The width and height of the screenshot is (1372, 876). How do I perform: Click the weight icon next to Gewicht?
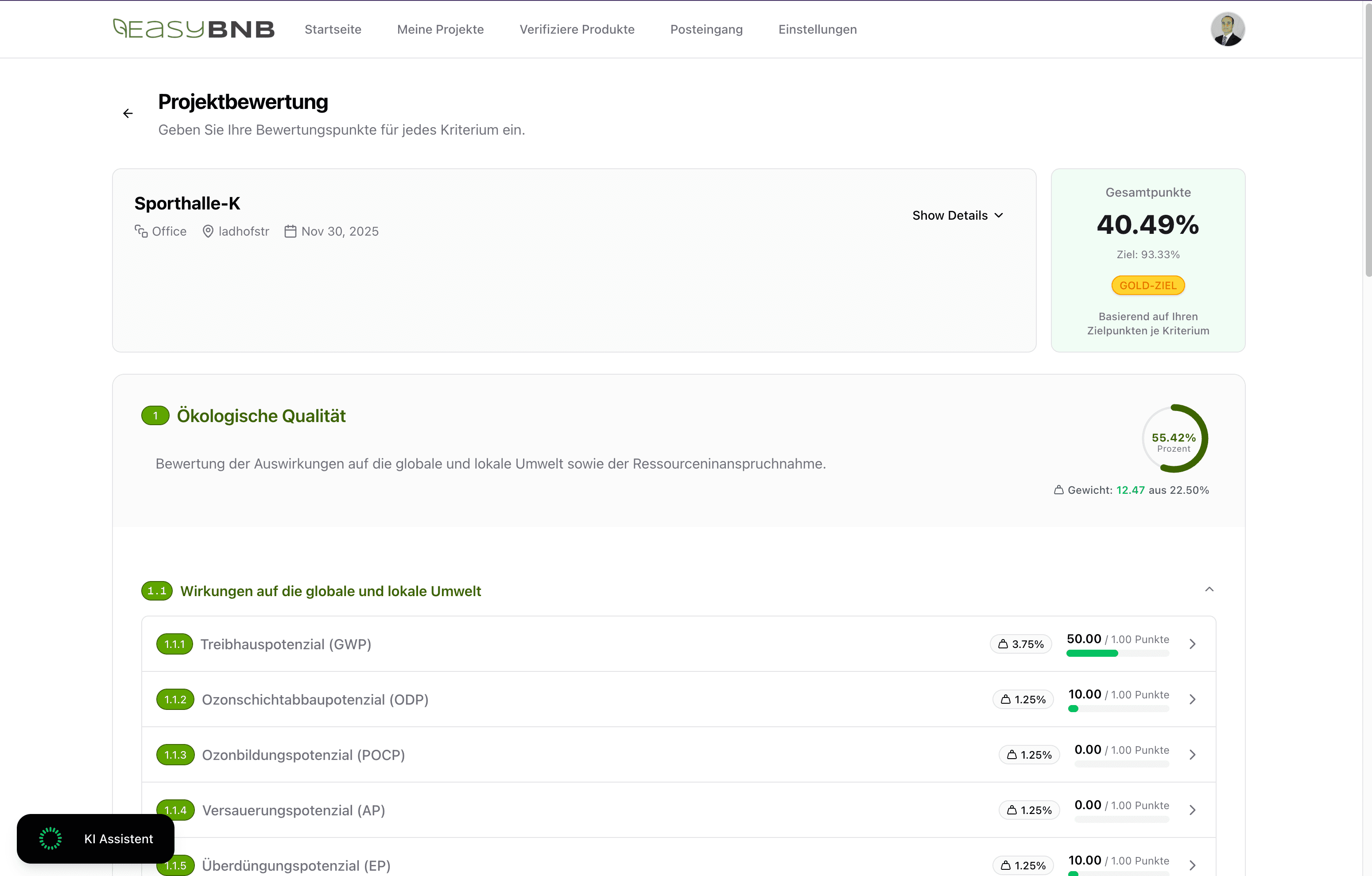[1058, 490]
